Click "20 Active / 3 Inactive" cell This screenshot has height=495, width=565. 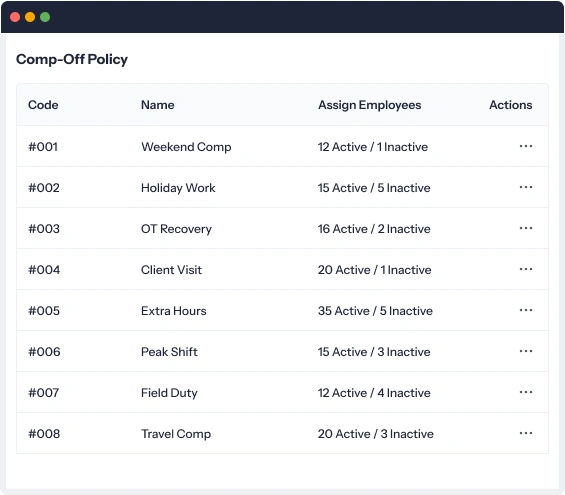pos(375,434)
